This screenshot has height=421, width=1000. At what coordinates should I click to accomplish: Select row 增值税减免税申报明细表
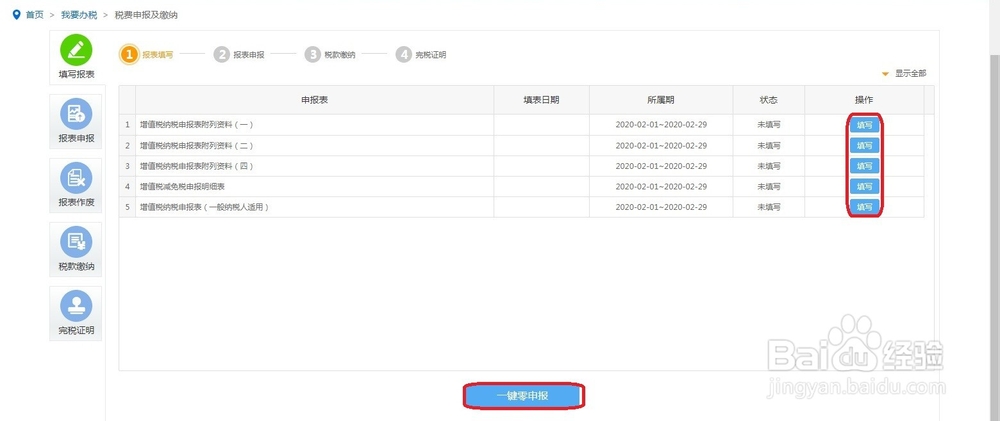tap(521, 186)
